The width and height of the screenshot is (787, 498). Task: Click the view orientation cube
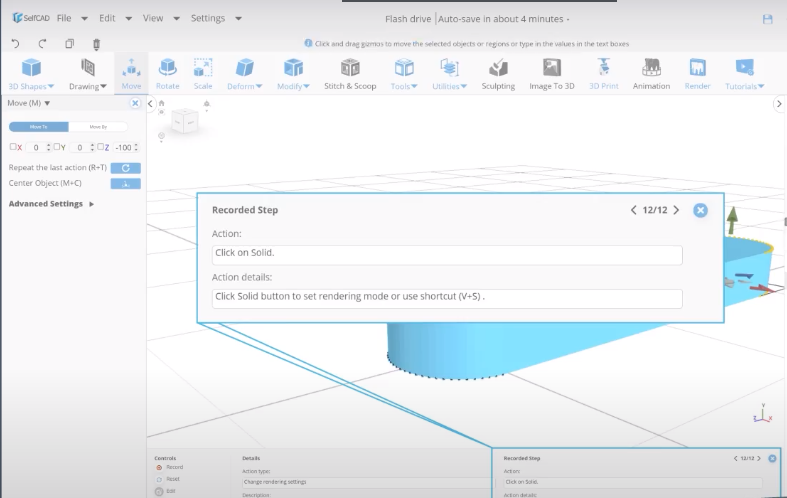184,121
